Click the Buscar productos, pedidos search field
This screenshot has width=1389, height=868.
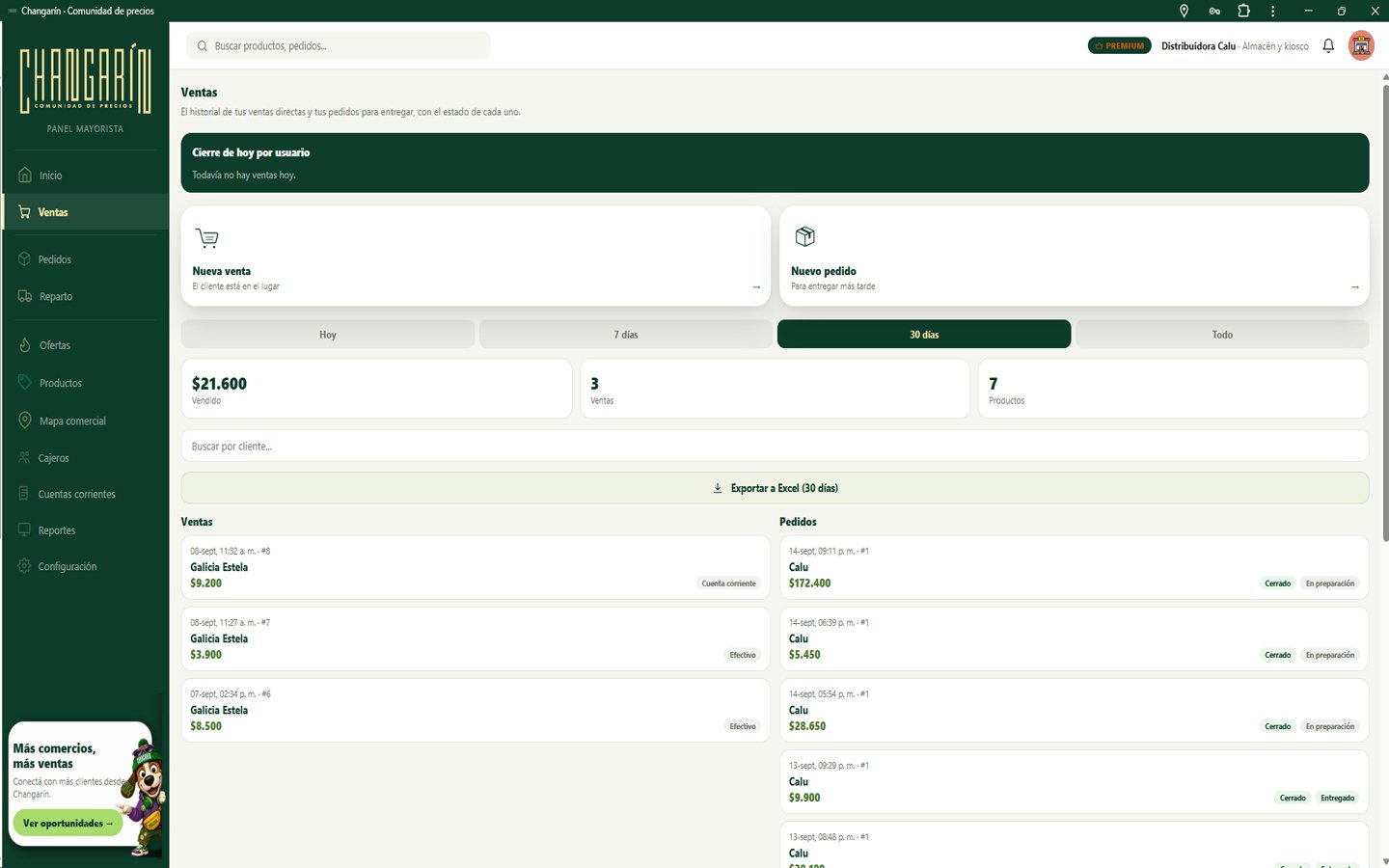pyautogui.click(x=339, y=45)
